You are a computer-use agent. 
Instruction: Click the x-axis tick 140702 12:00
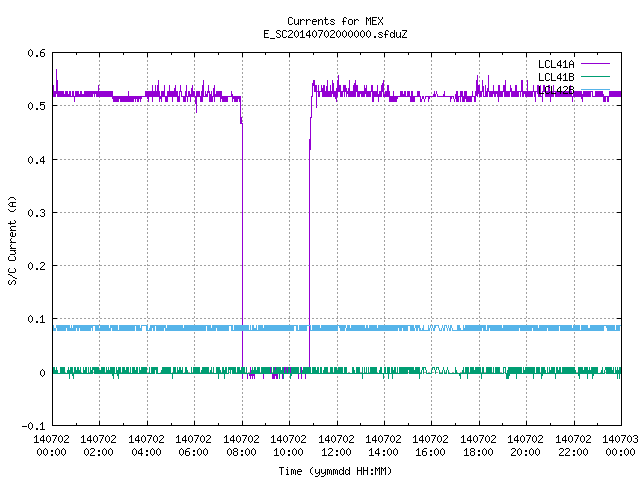coord(336,446)
